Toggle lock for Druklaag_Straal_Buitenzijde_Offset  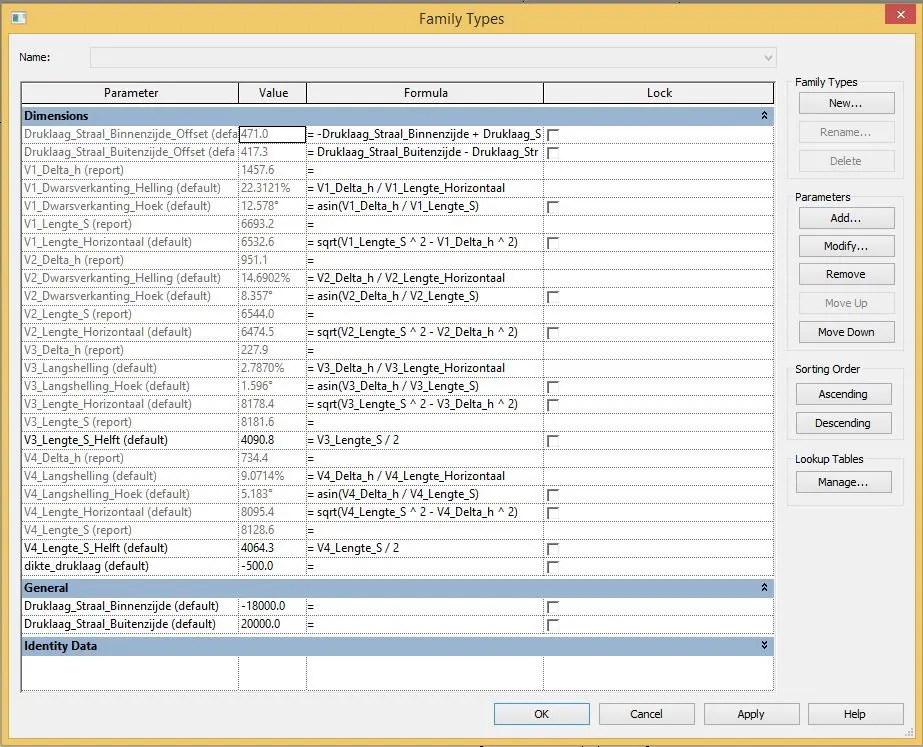pos(553,152)
